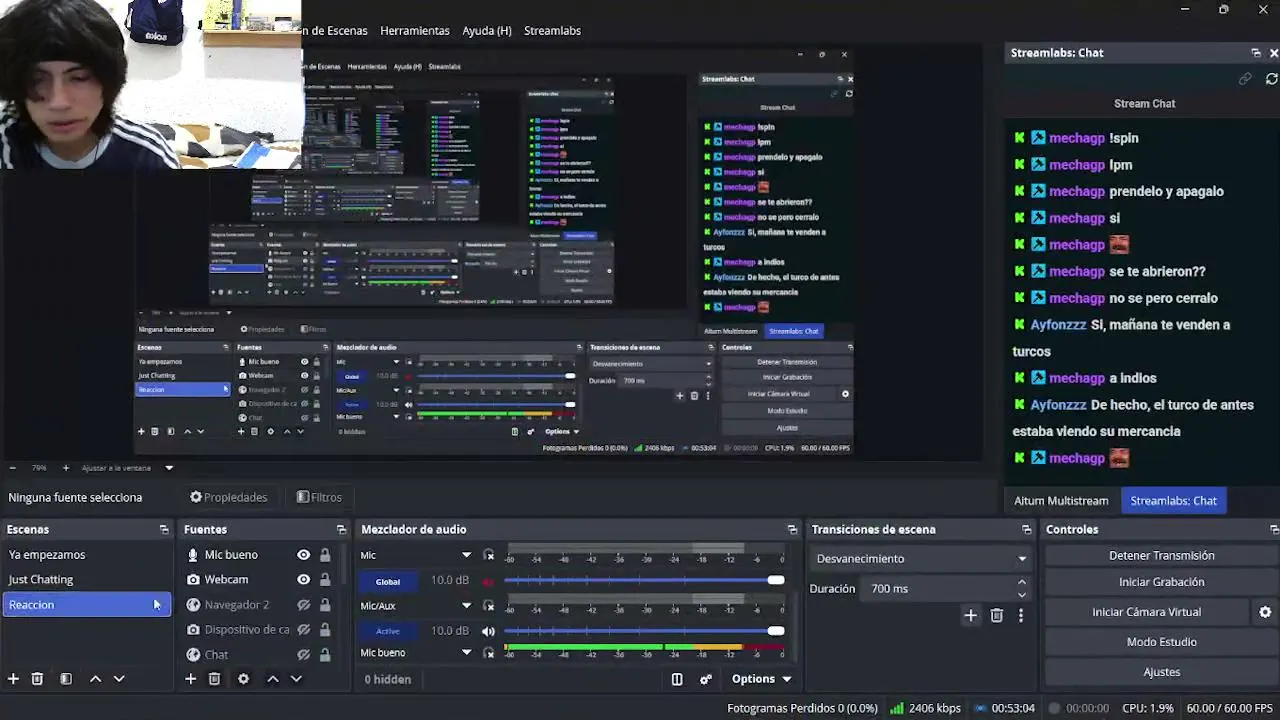Click Iniciar Cámara Virtual button

1147,612
